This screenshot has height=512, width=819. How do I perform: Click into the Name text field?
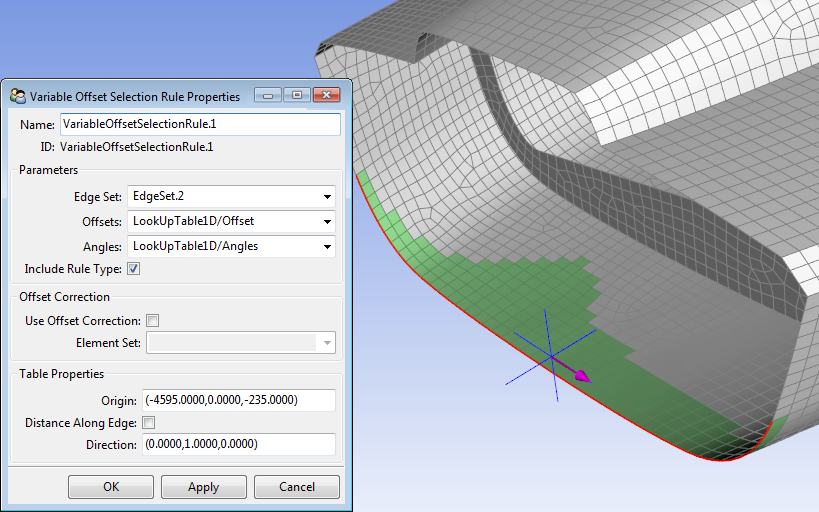[x=200, y=124]
